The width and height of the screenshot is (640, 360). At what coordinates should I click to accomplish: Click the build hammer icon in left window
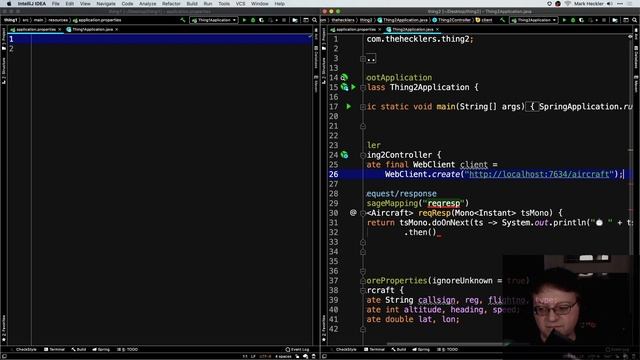182,20
